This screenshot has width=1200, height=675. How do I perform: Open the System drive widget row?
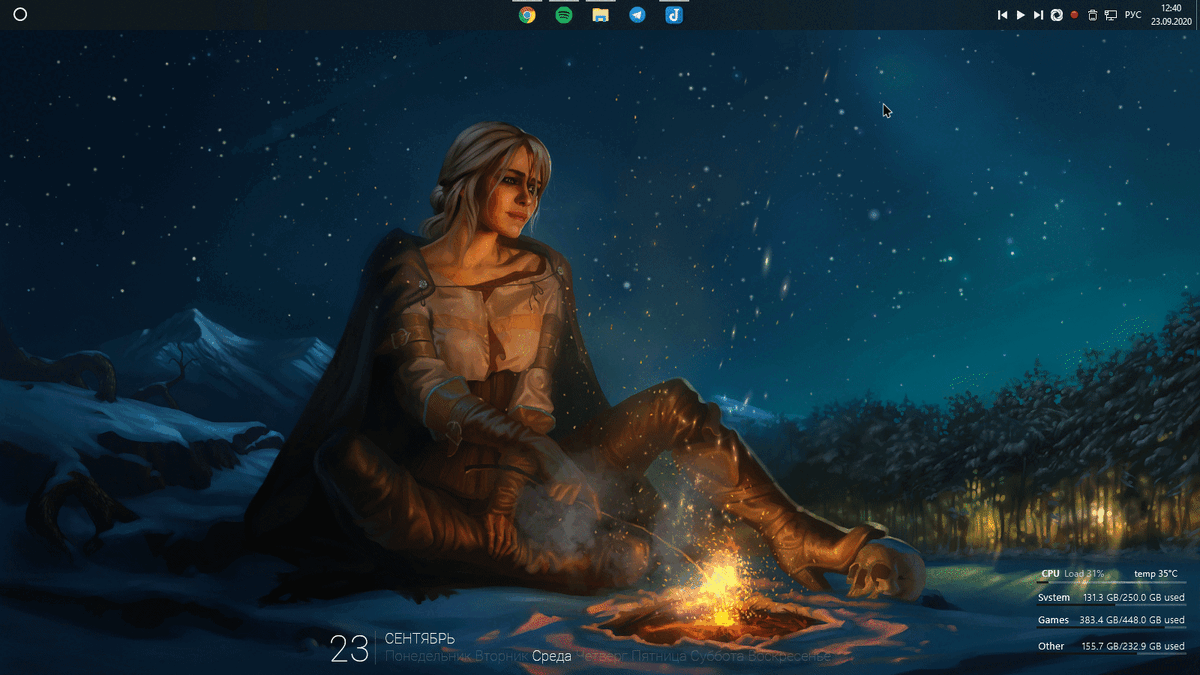click(x=1112, y=598)
